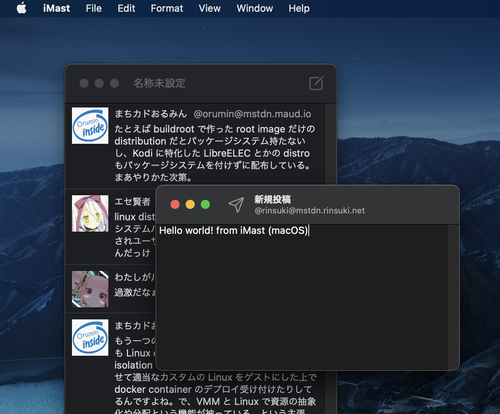Screen dimensions: 500x414
Task: Click the compose window's vertical scrollbar
Action: coord(453,297)
